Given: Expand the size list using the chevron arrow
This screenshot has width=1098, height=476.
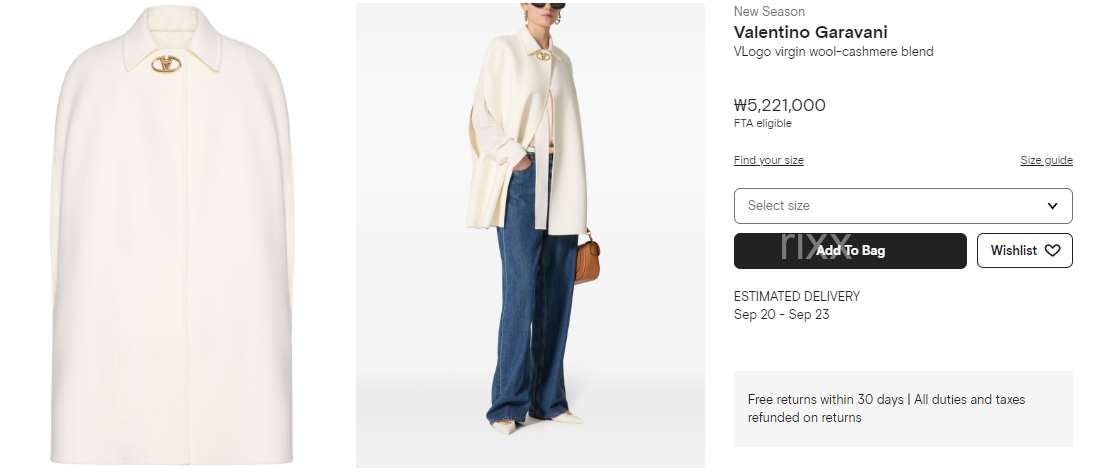Looking at the screenshot, I should coord(1052,206).
